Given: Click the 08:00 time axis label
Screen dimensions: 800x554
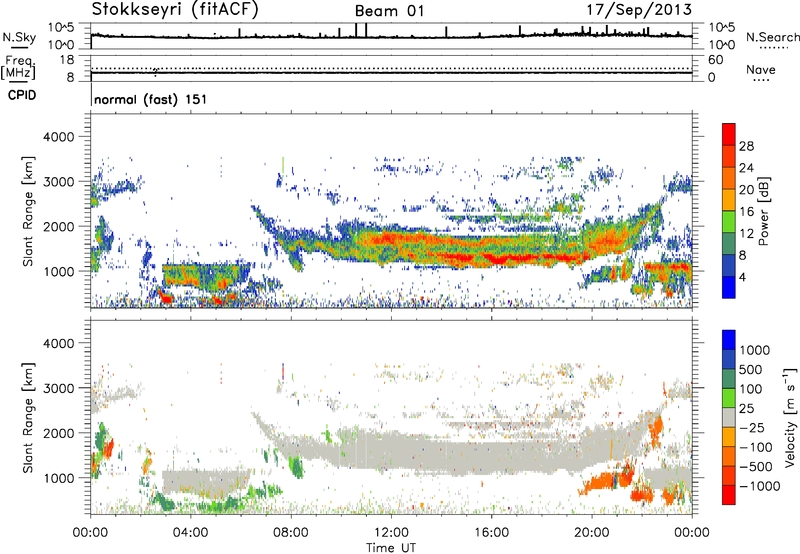Looking at the screenshot, I should (x=291, y=533).
